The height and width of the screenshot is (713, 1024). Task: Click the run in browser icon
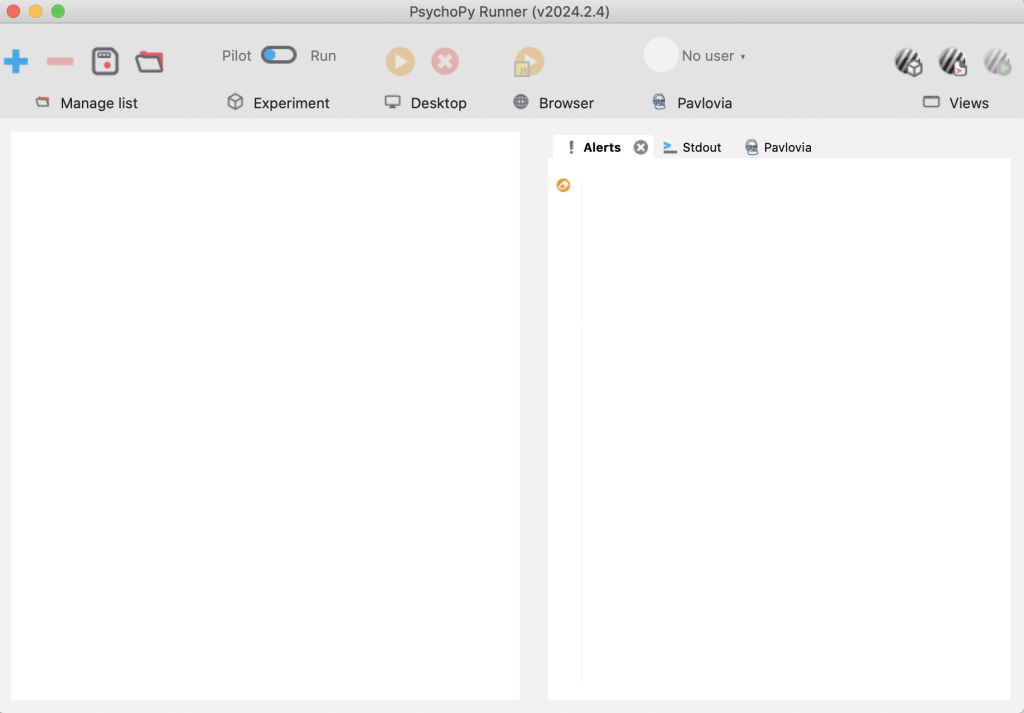[528, 62]
